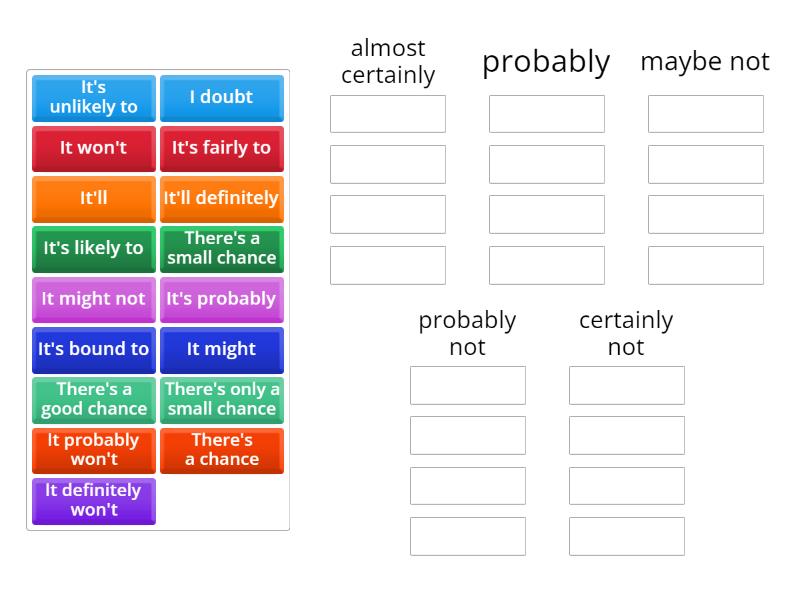Click "There's a good chance" tile
This screenshot has width=800, height=600.
coord(93,401)
